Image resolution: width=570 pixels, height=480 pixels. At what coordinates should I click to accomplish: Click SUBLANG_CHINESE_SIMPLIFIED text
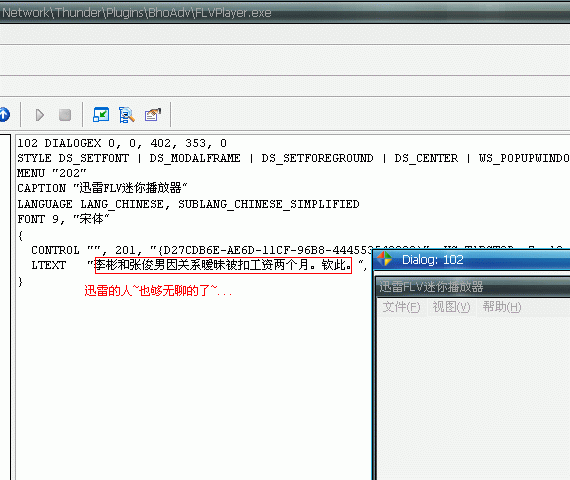coord(269,204)
